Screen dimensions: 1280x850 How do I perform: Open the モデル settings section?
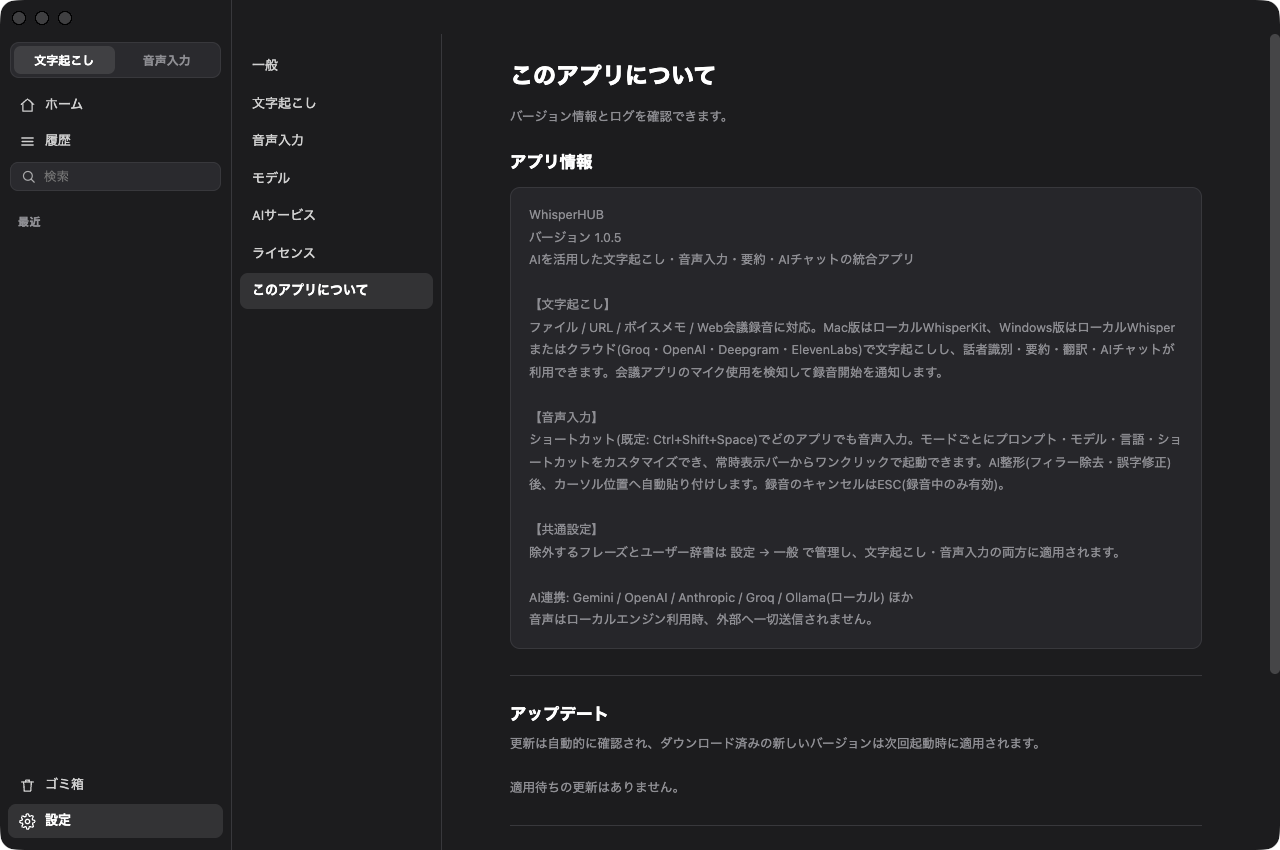336,178
